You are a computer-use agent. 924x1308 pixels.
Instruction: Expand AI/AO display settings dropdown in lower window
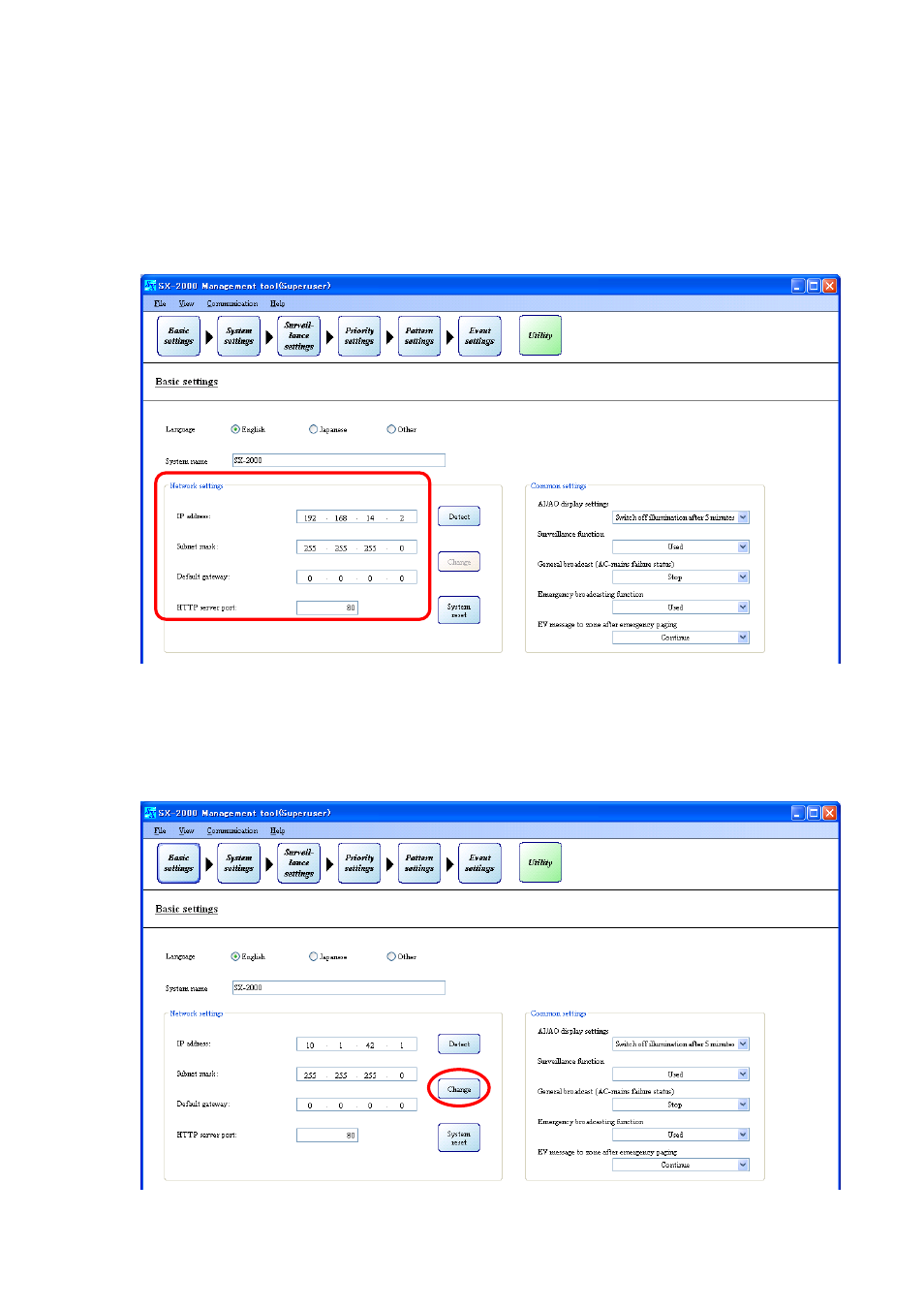click(x=744, y=1044)
